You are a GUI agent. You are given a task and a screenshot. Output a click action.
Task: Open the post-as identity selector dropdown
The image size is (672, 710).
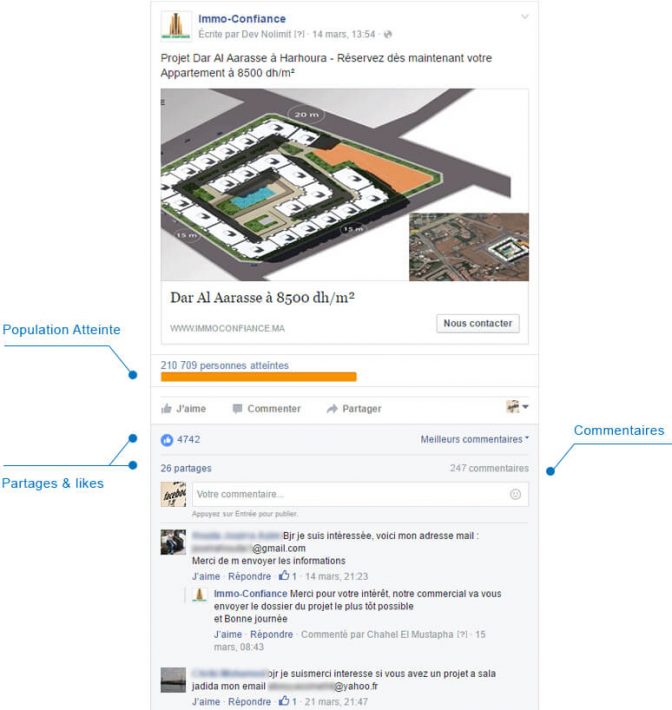[x=517, y=407]
